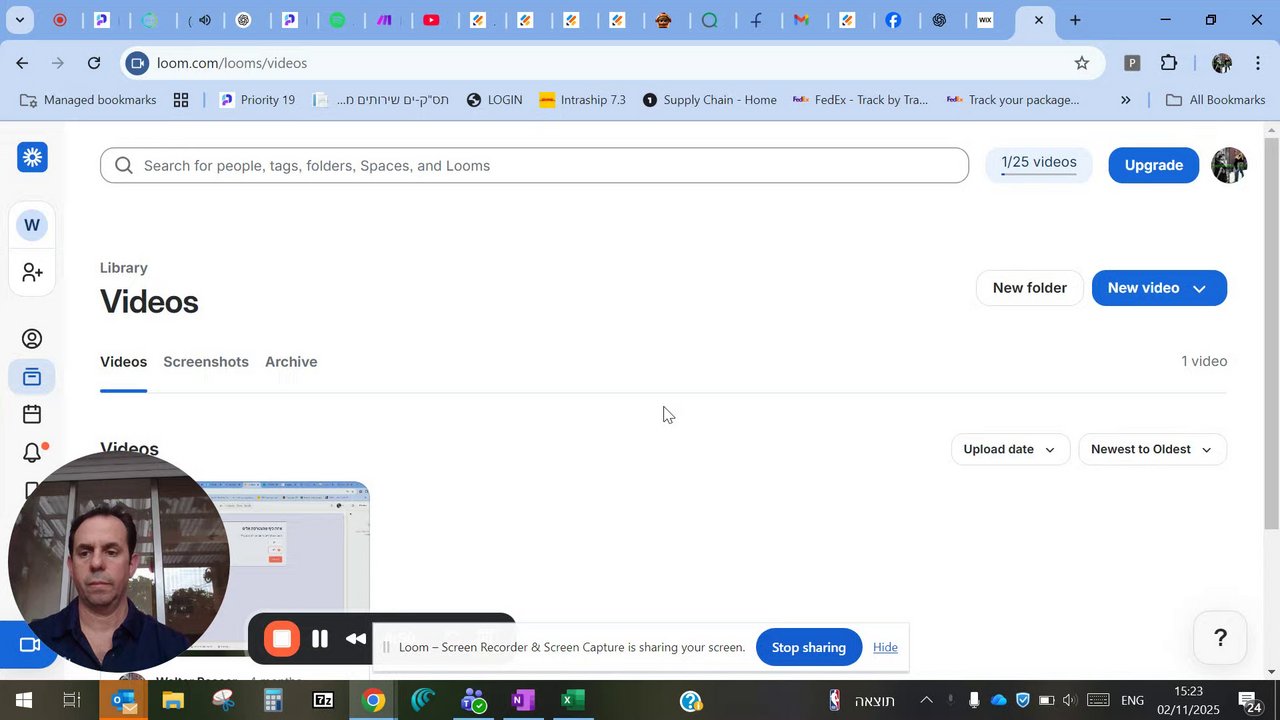
Task: Open the Managed bookmarks folder
Action: pos(88,100)
